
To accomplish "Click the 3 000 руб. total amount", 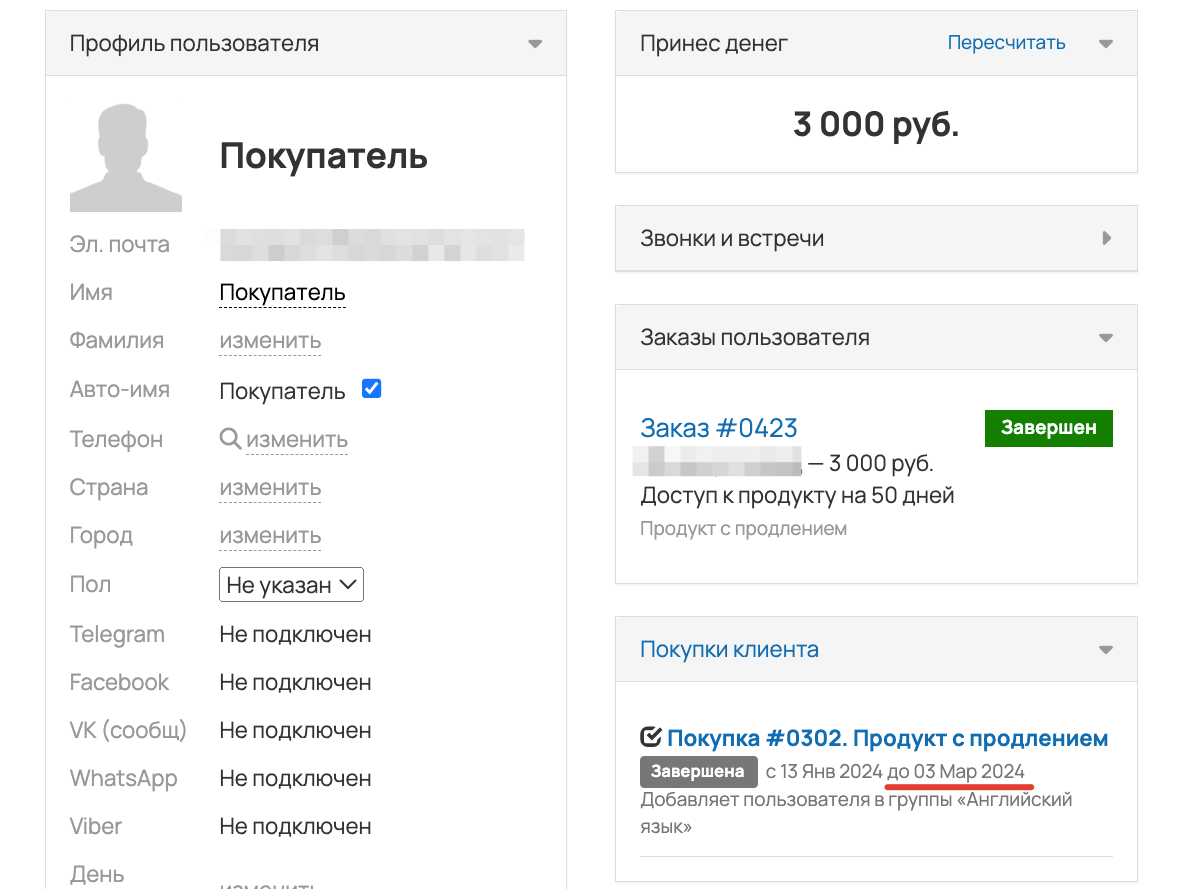I will pos(876,124).
